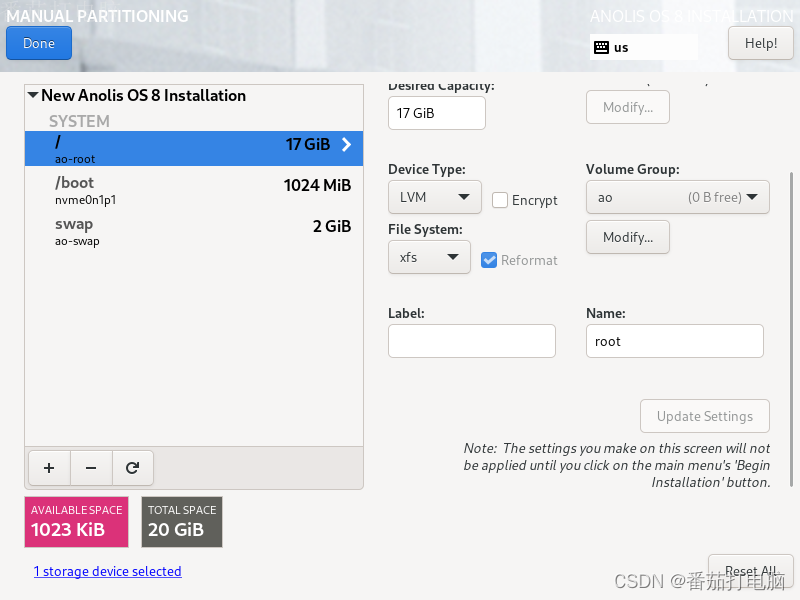Image resolution: width=800 pixels, height=600 pixels.
Task: Toggle the Reformat checkbox
Action: tap(489, 260)
